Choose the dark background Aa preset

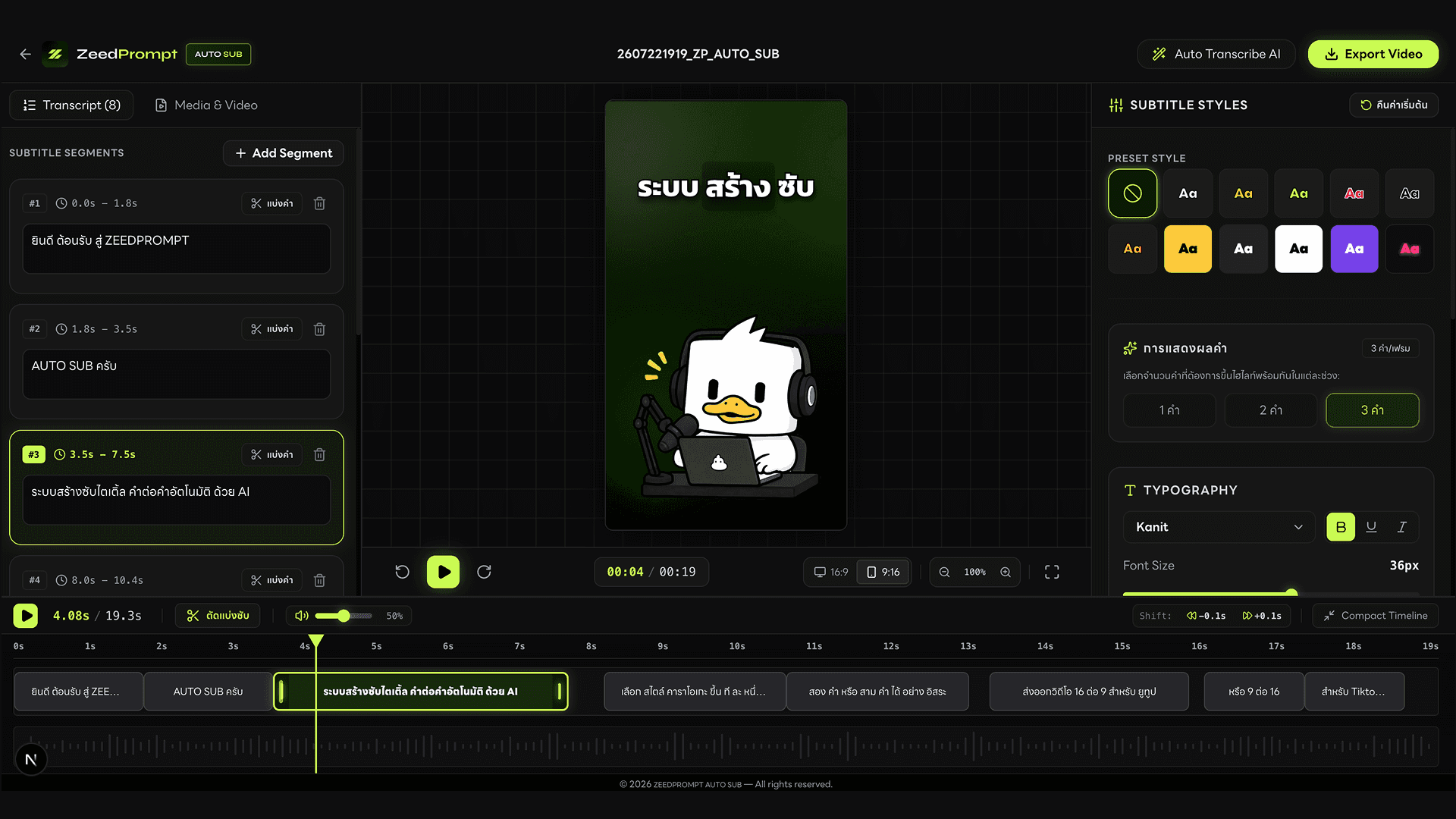pos(1243,249)
